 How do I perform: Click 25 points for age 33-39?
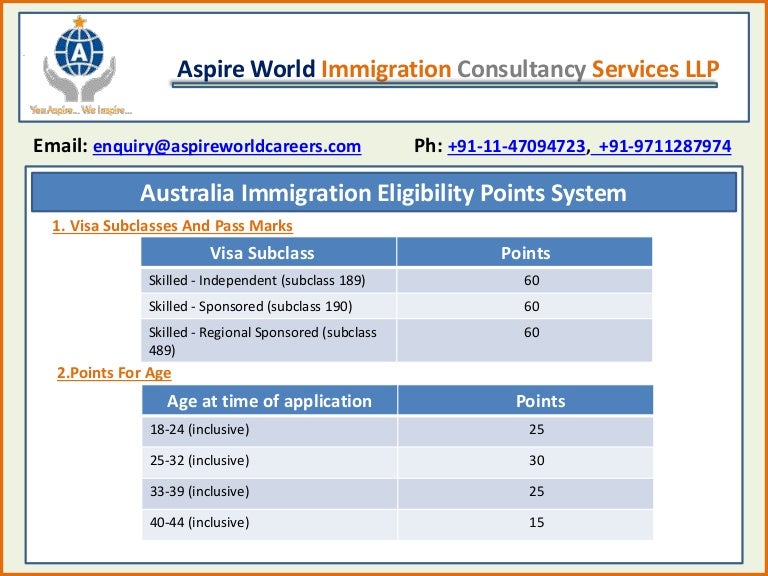536,491
